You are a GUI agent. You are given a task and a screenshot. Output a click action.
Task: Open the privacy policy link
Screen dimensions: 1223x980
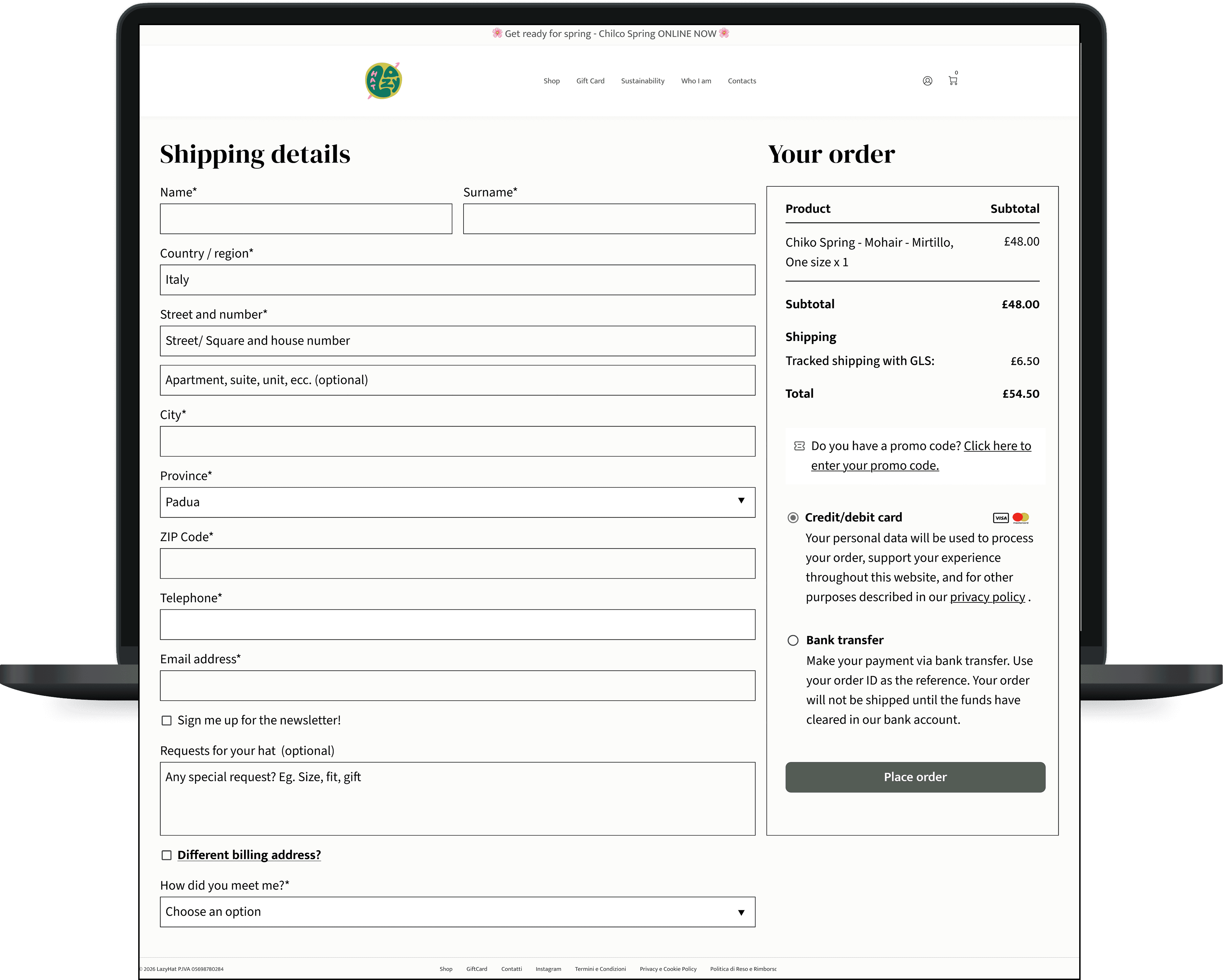click(x=987, y=597)
